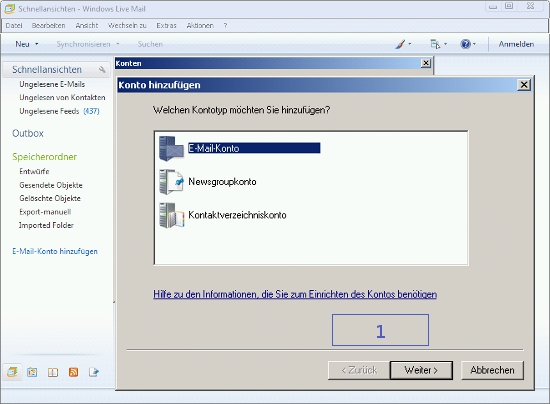Screen dimensions: 550x404
Task: Open the ? help menu
Action: (x=225, y=26)
